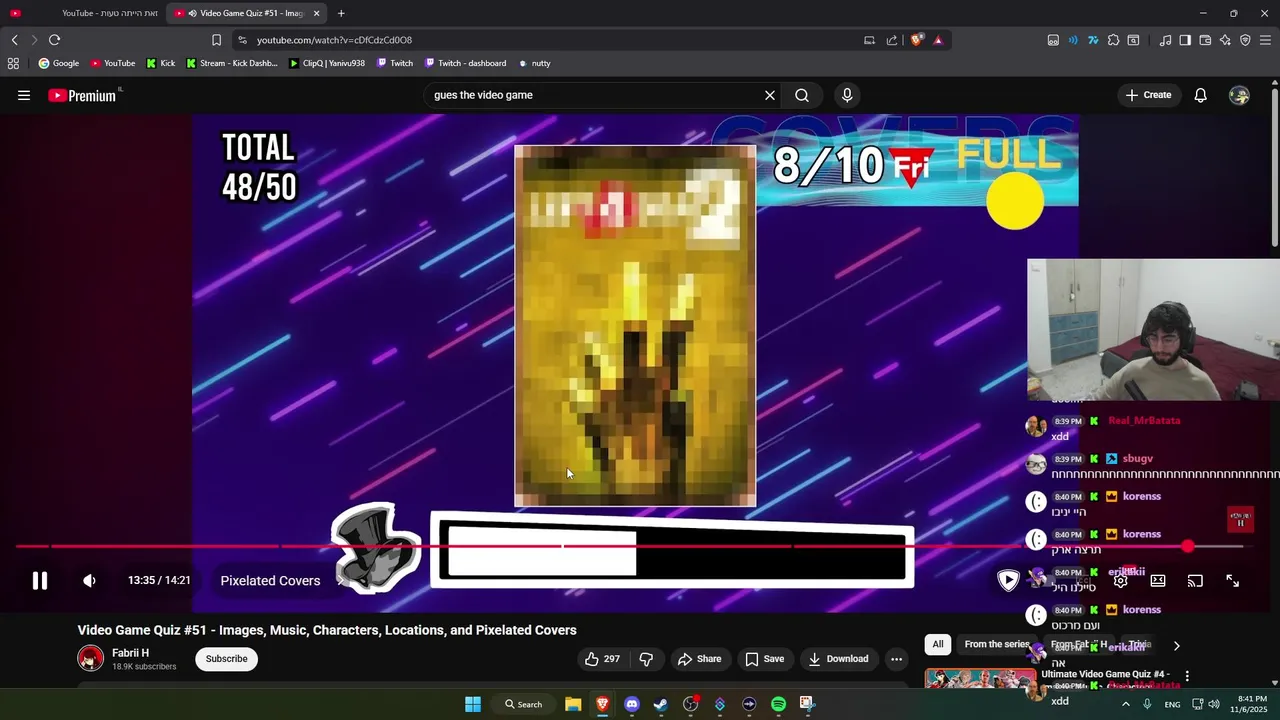Open the browser extensions puzzle icon

1113,40
